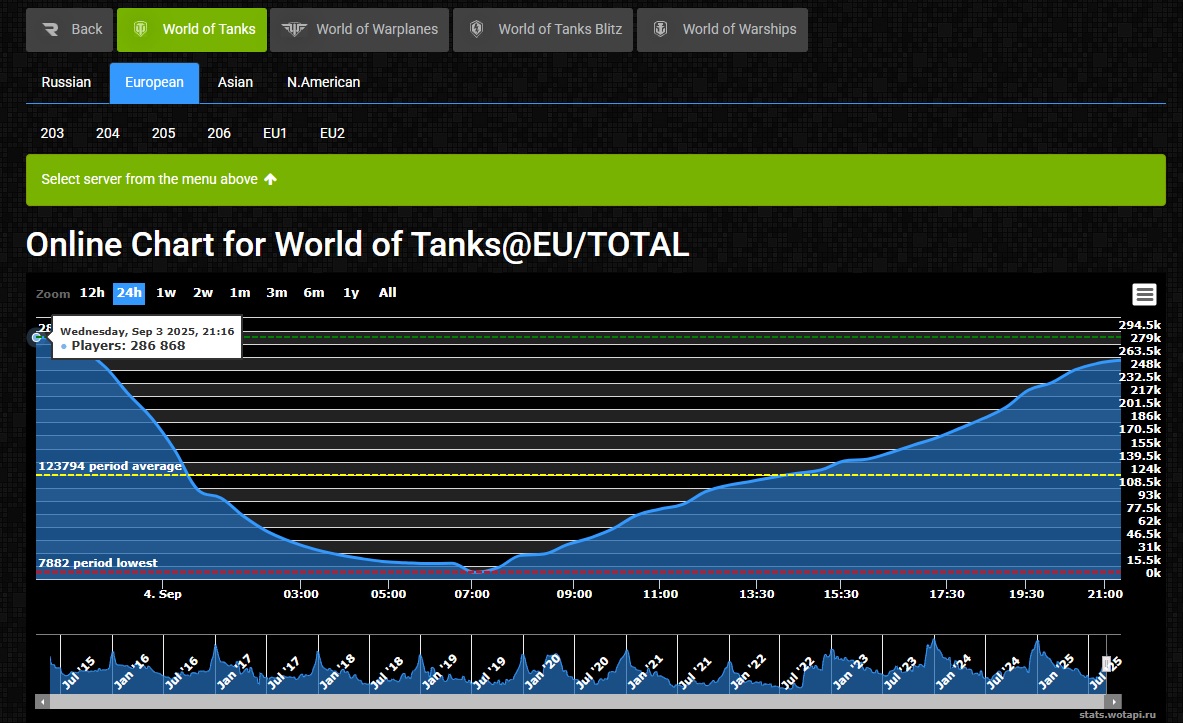
Task: Click the '19:30' x-axis label
Action: (1027, 594)
